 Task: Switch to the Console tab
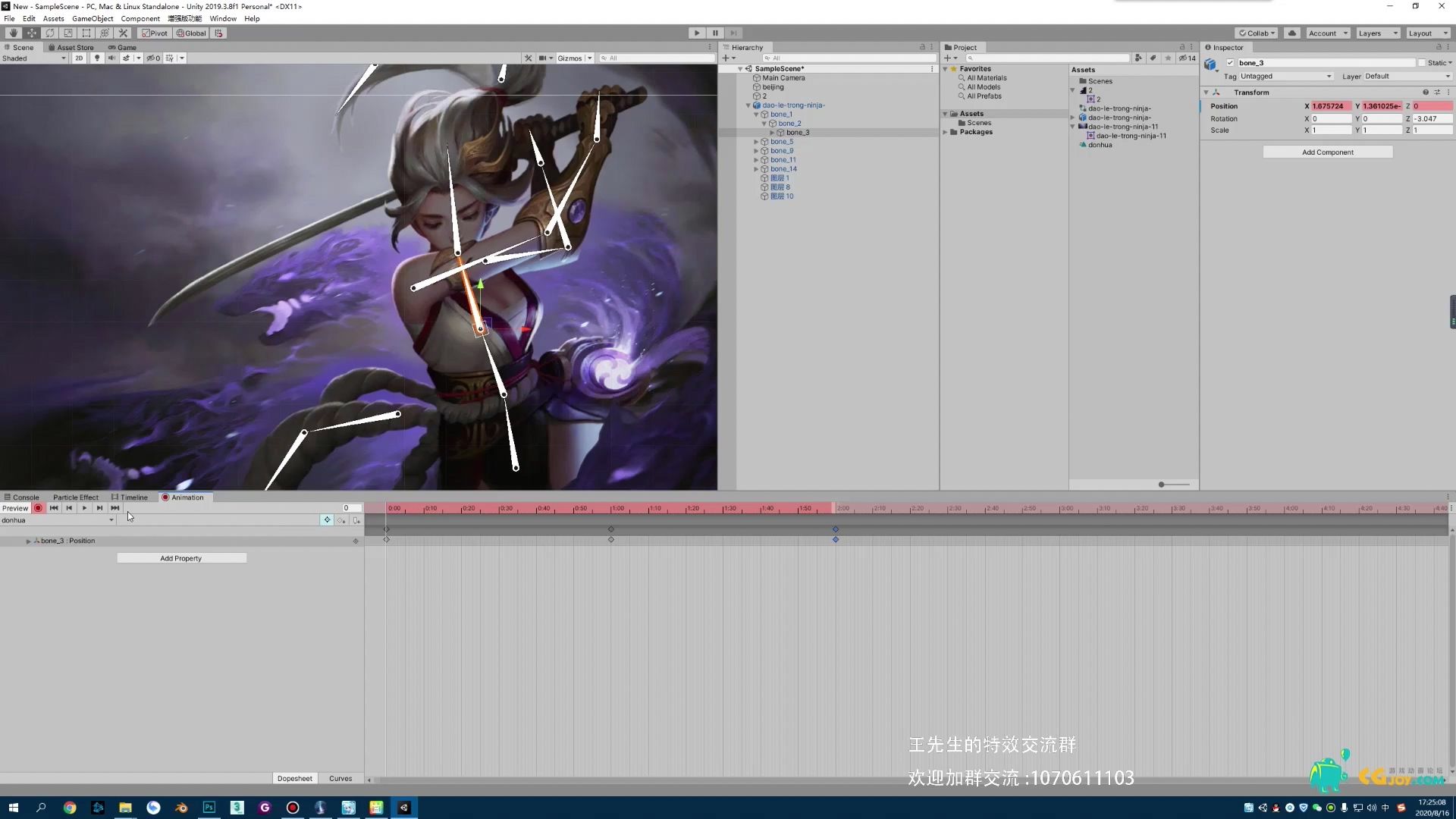point(21,497)
